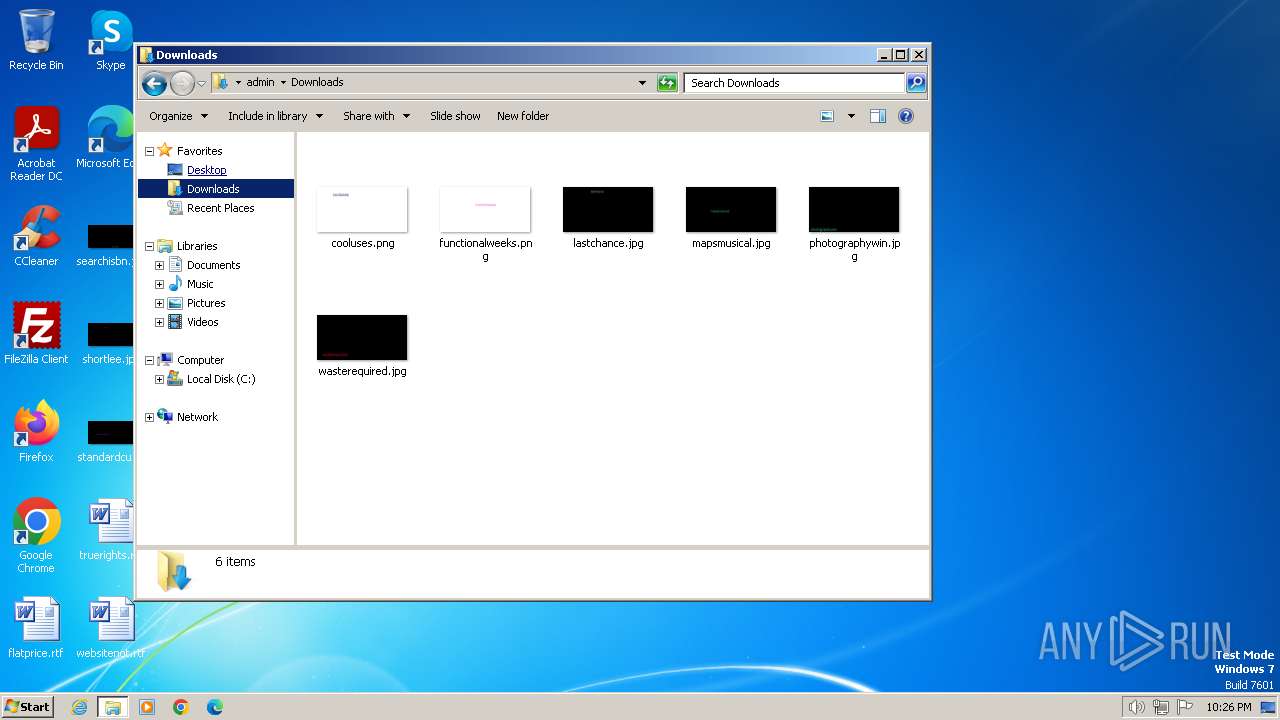The image size is (1280, 720).
Task: Toggle the preview pane icon
Action: tap(877, 116)
